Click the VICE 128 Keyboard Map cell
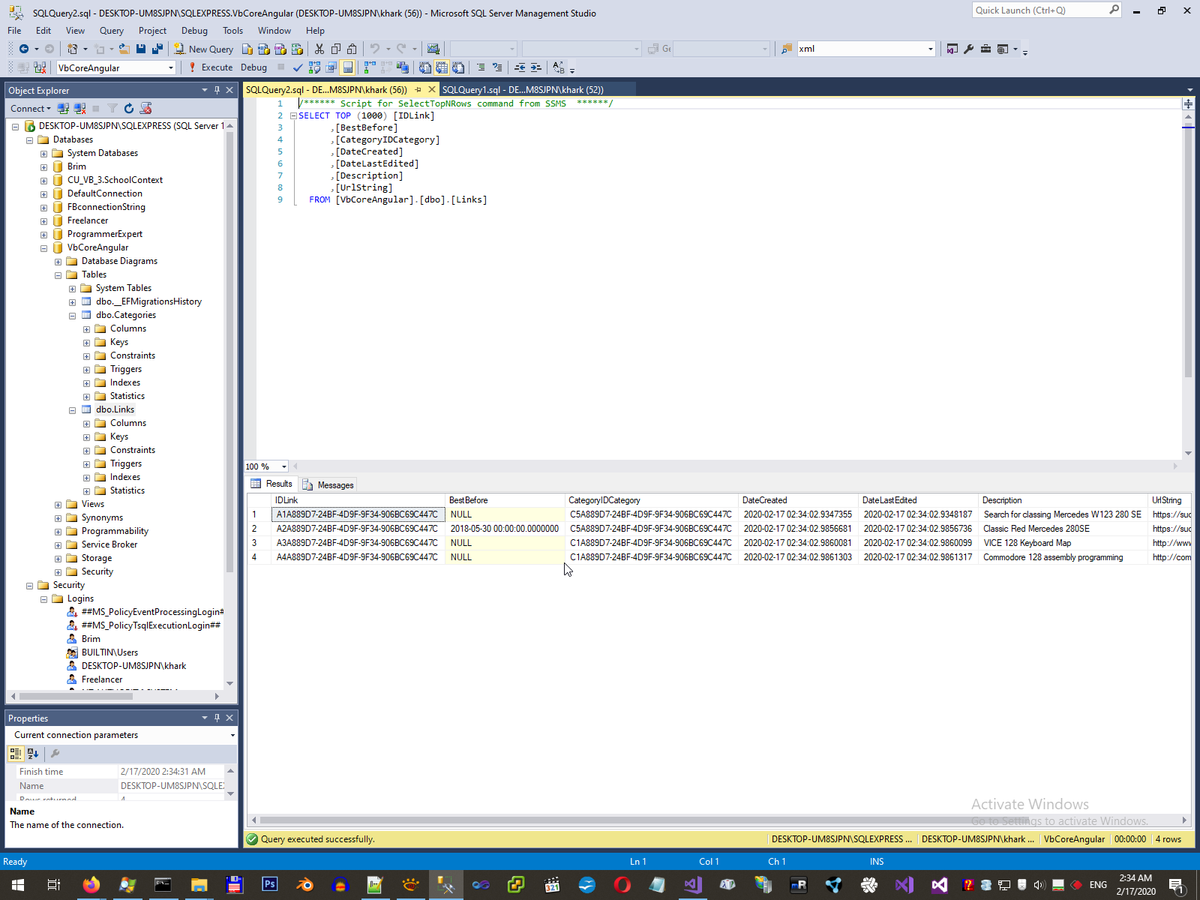The height and width of the screenshot is (900, 1200). (1063, 543)
